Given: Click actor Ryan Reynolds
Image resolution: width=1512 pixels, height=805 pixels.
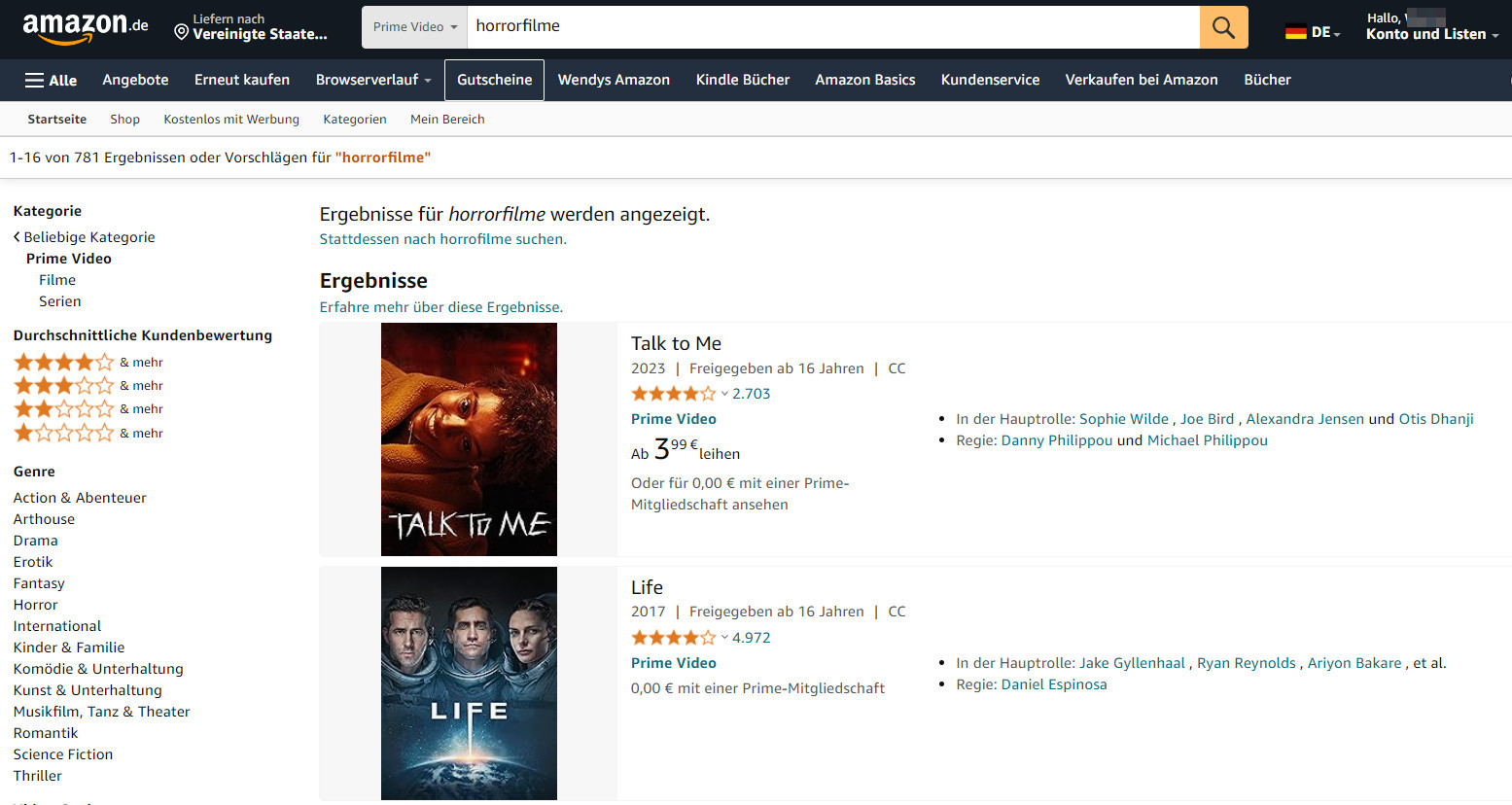Looking at the screenshot, I should tap(1247, 663).
